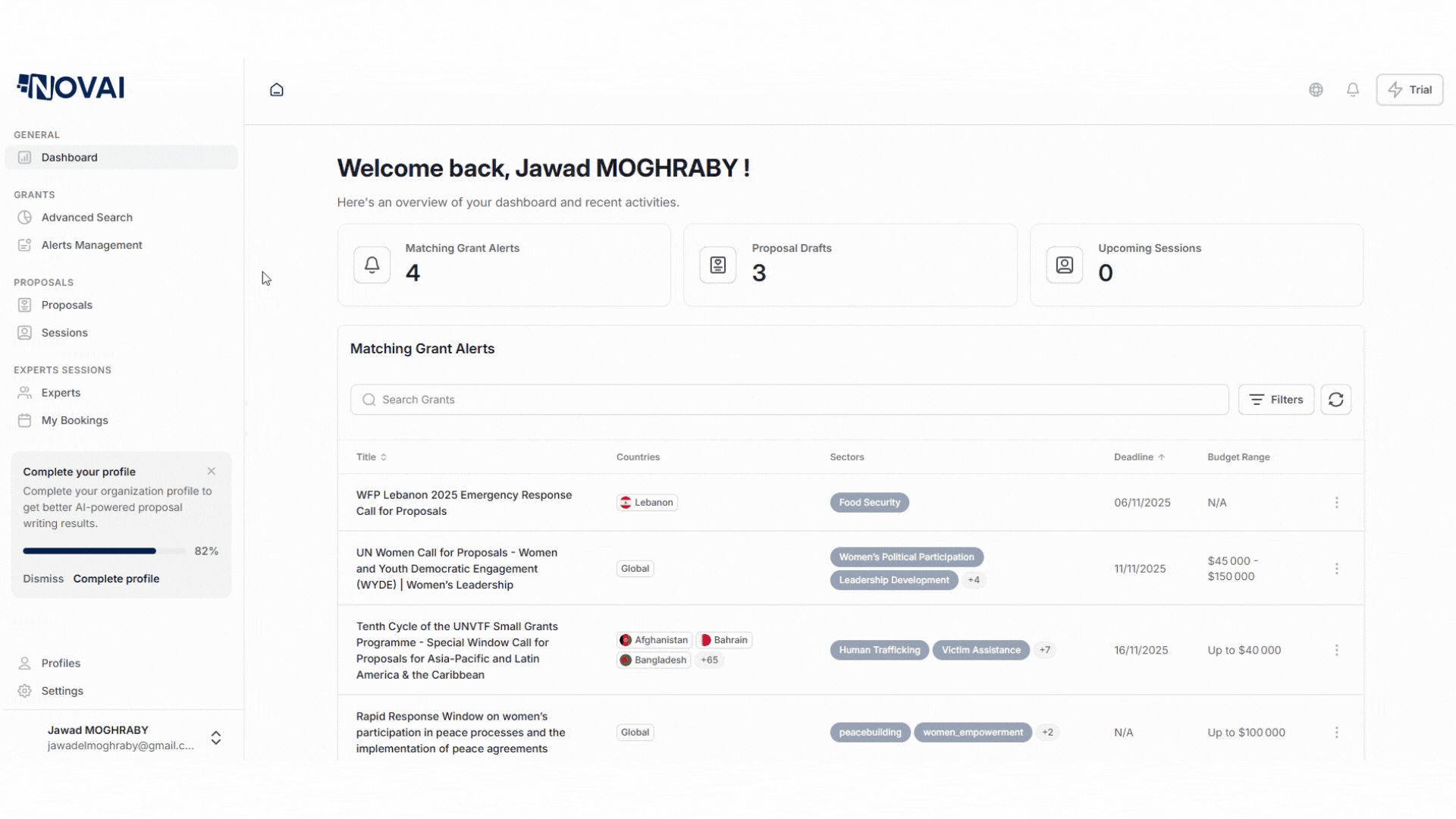This screenshot has width=1456, height=819.
Task: Expand the +2 additional sectors badge
Action: (x=1047, y=733)
